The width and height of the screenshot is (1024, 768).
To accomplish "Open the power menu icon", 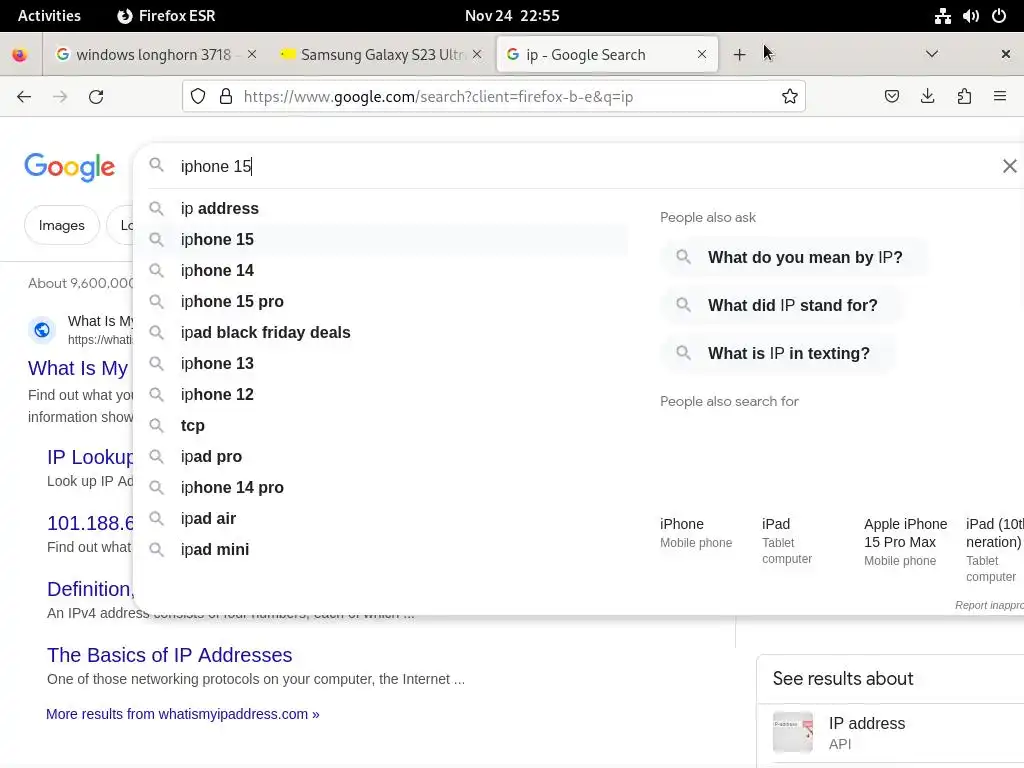I will 999,16.
